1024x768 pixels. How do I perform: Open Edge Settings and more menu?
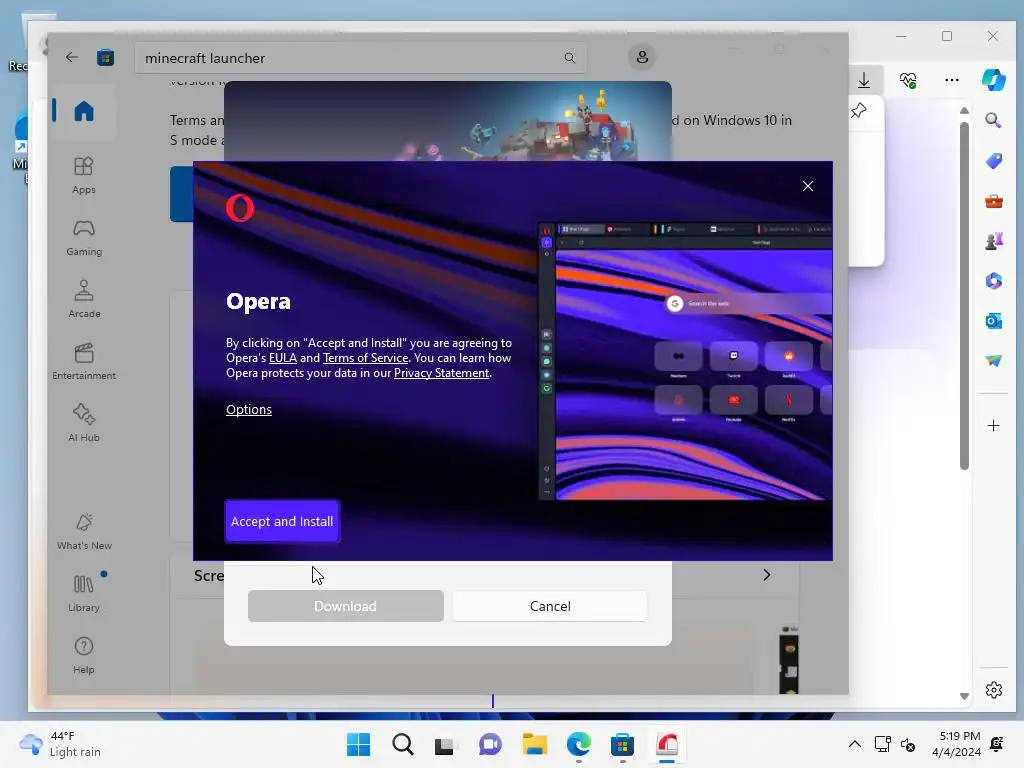952,80
